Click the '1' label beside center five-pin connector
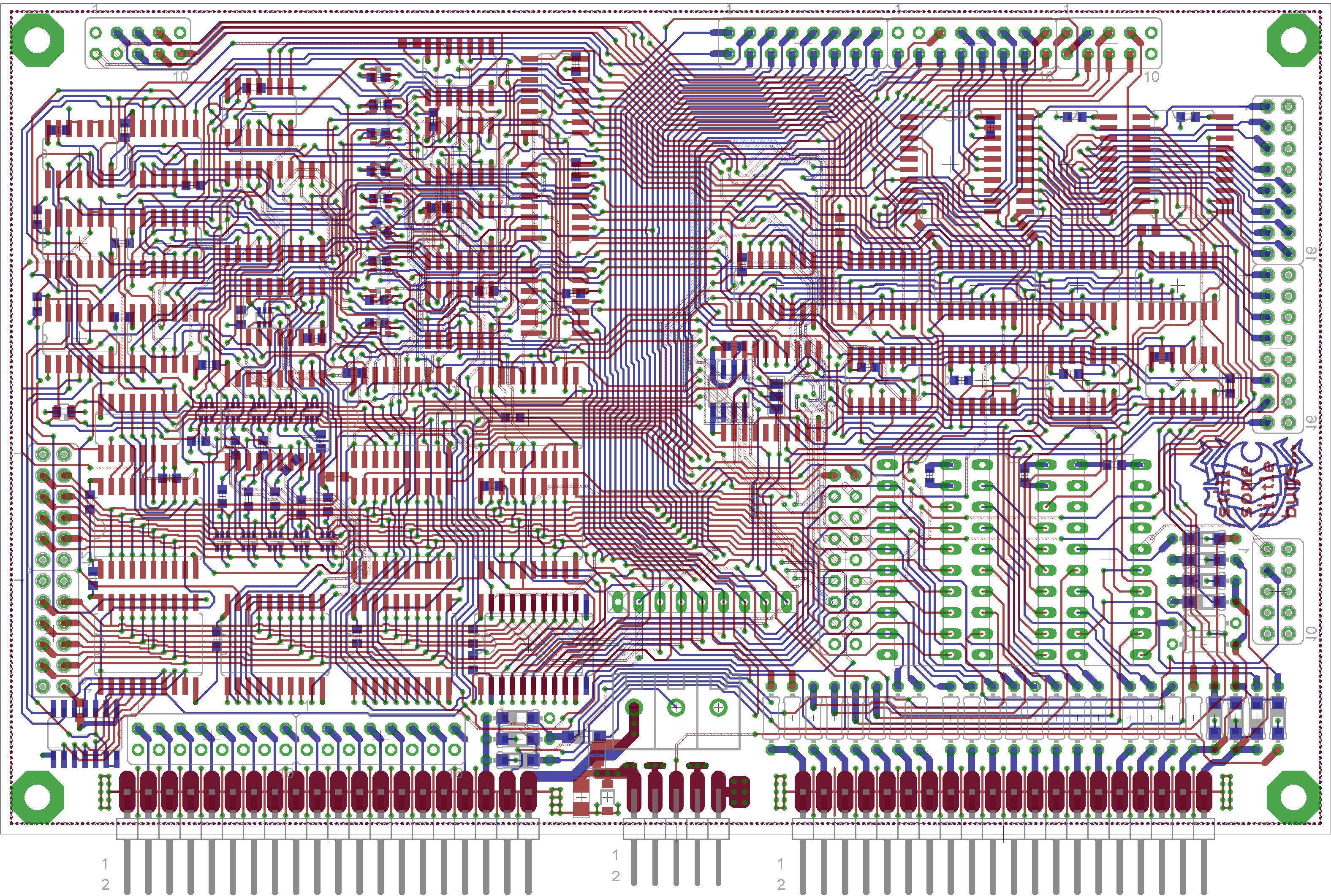Viewport: 1331px width, 896px height. [x=615, y=854]
